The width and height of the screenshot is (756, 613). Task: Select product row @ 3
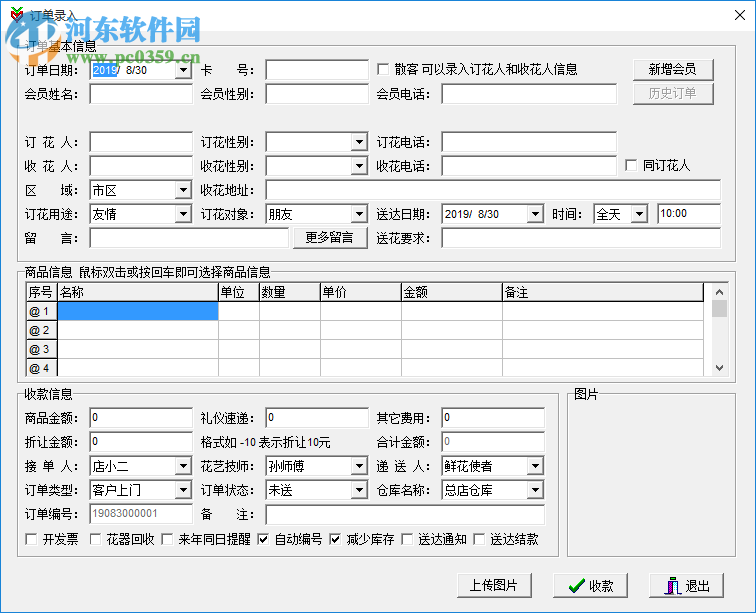(365, 349)
